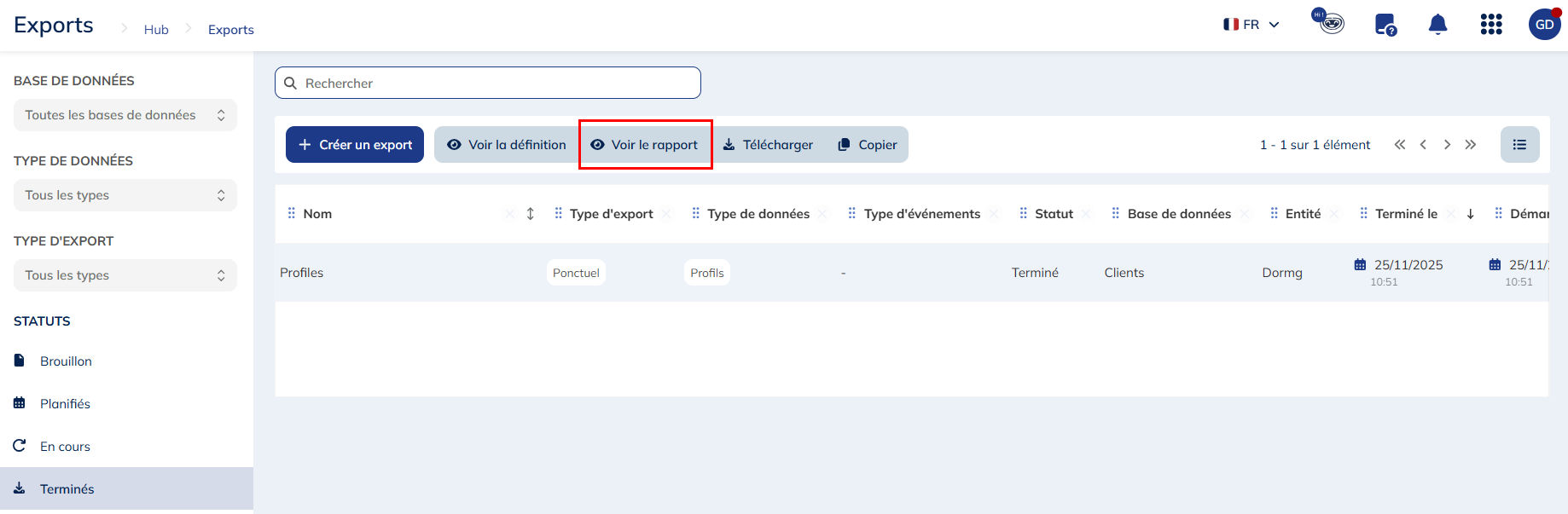This screenshot has width=1568, height=514.
Task: Select the En cours status filter
Action: tap(65, 447)
